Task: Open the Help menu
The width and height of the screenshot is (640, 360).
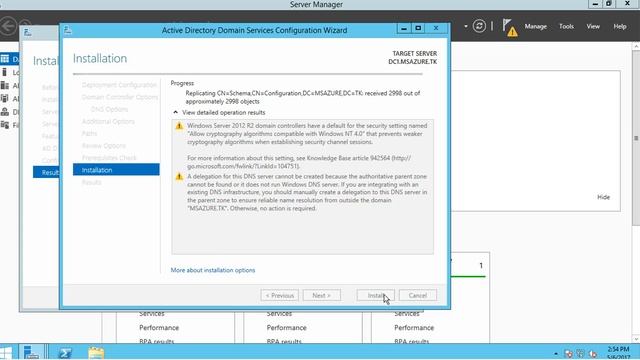Action: pyautogui.click(x=620, y=26)
